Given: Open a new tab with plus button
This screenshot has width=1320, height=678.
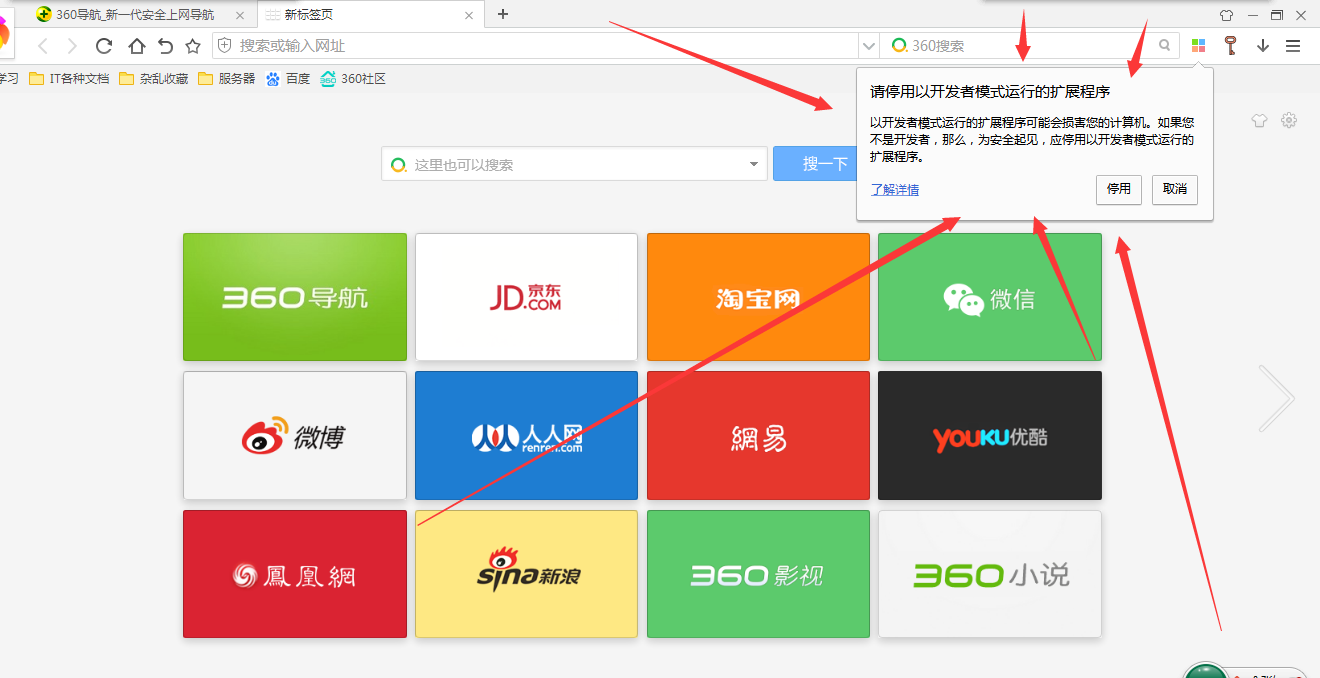Looking at the screenshot, I should [503, 14].
